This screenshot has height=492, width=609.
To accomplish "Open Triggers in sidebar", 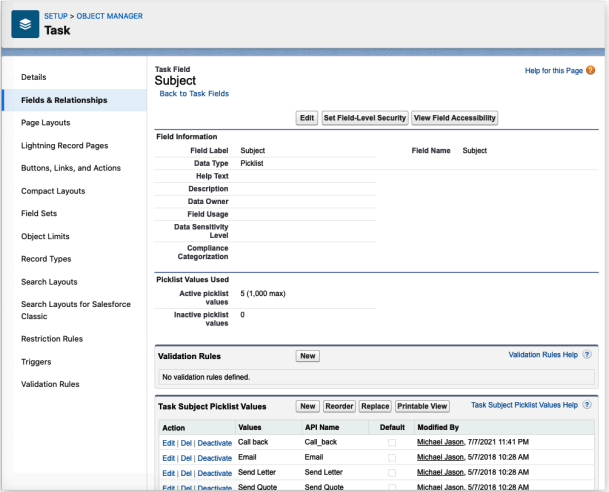I will pyautogui.click(x=36, y=362).
